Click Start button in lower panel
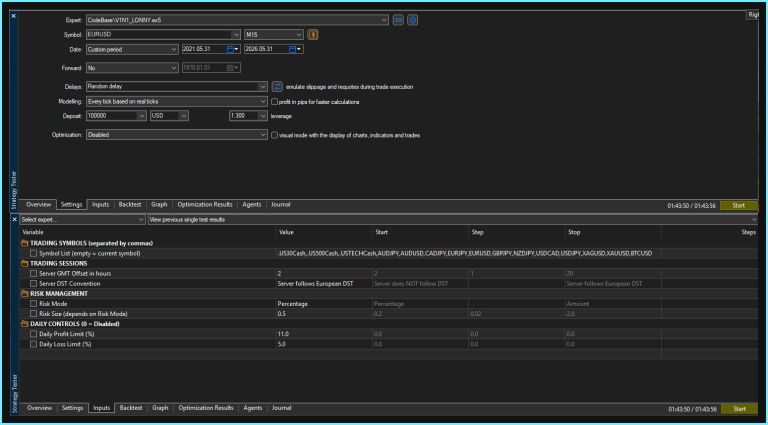This screenshot has width=768, height=425. coord(740,409)
